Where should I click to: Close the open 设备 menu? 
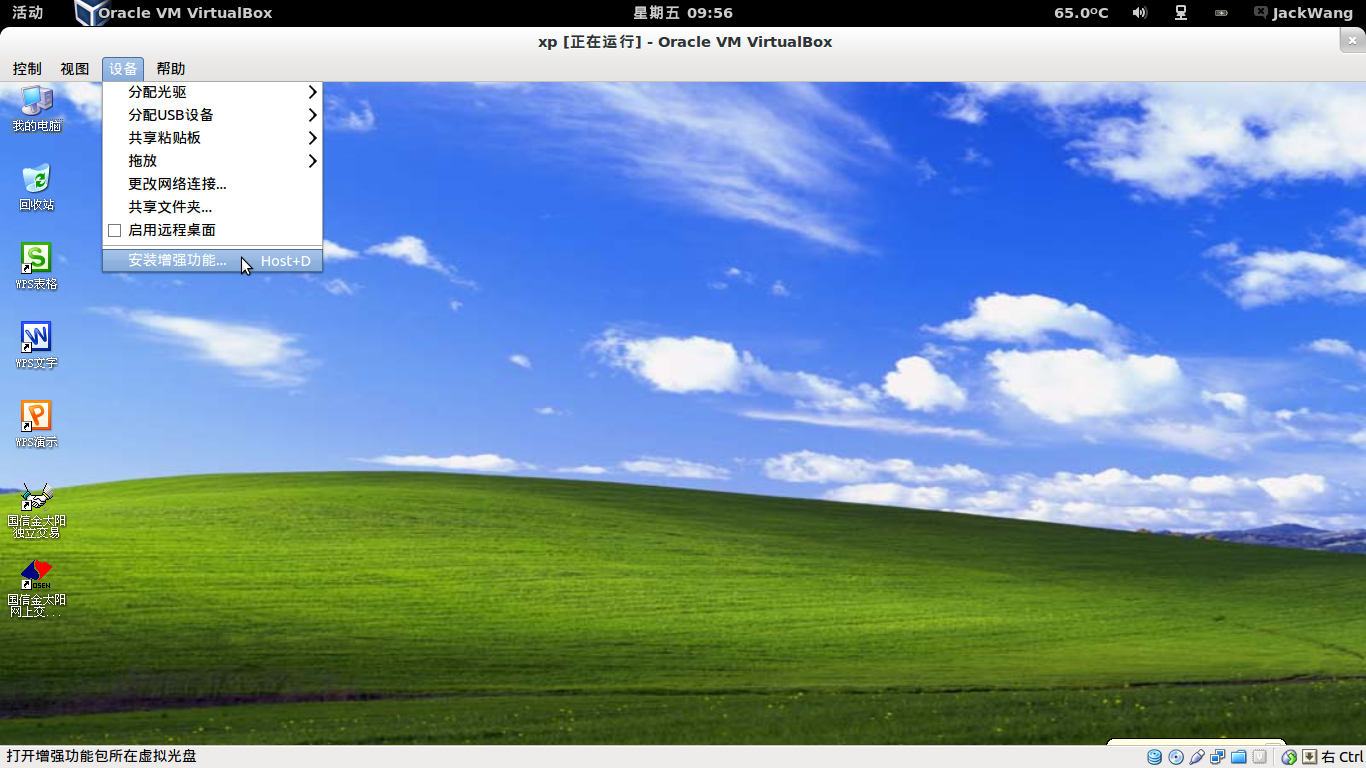click(x=123, y=69)
